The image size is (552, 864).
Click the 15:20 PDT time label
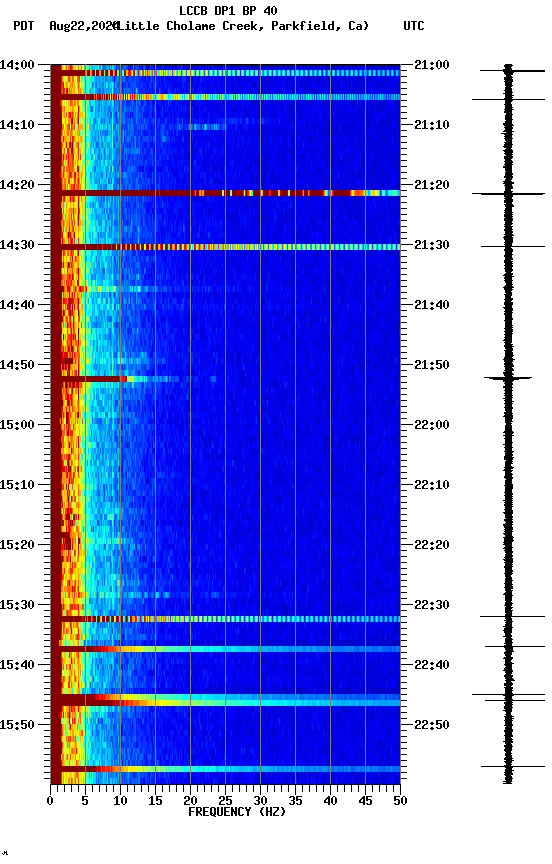point(17,545)
